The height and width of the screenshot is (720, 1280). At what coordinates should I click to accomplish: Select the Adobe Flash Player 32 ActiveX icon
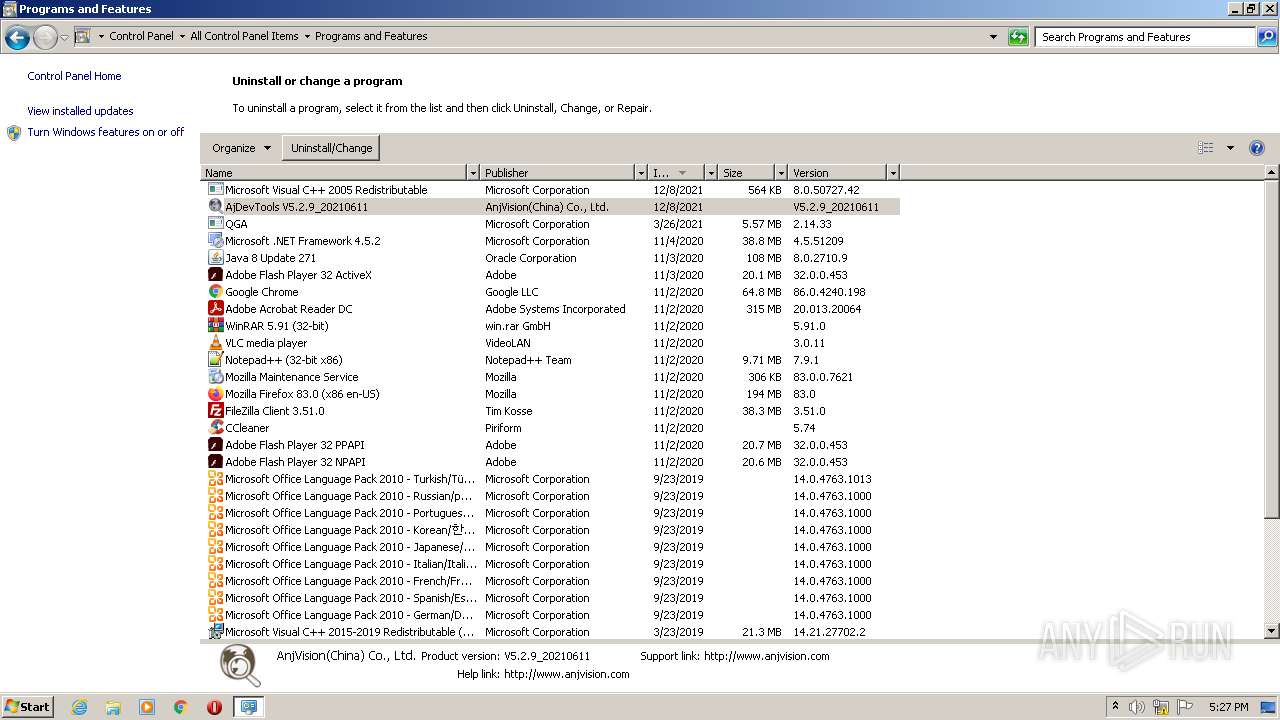tap(215, 275)
